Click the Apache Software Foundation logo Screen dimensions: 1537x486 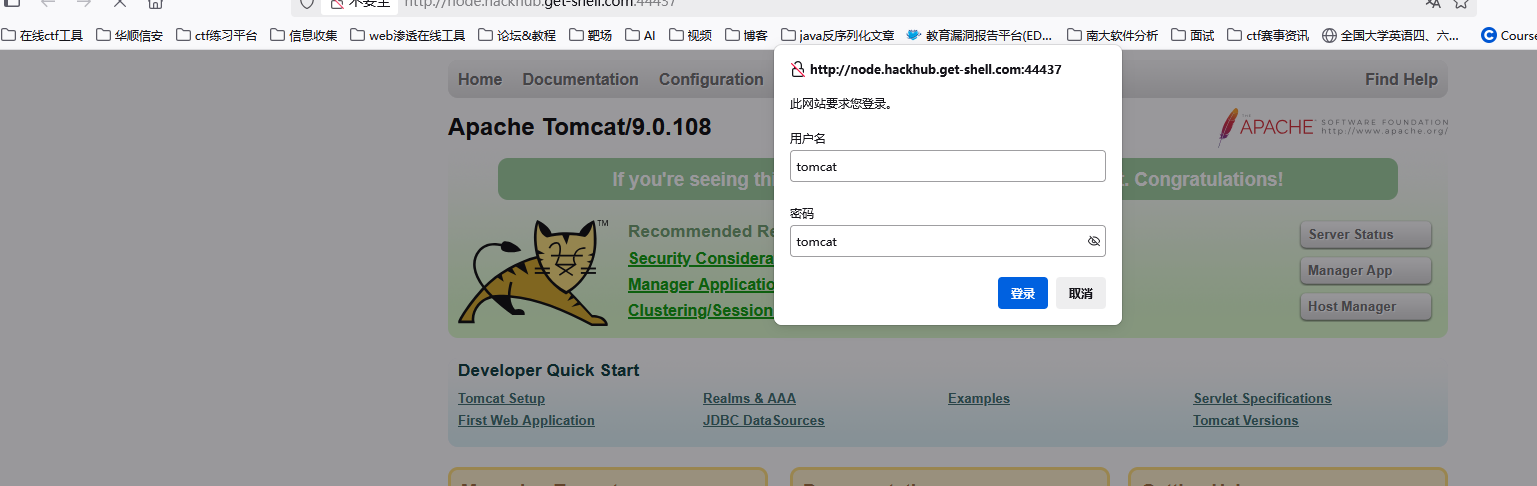pyautogui.click(x=1333, y=127)
